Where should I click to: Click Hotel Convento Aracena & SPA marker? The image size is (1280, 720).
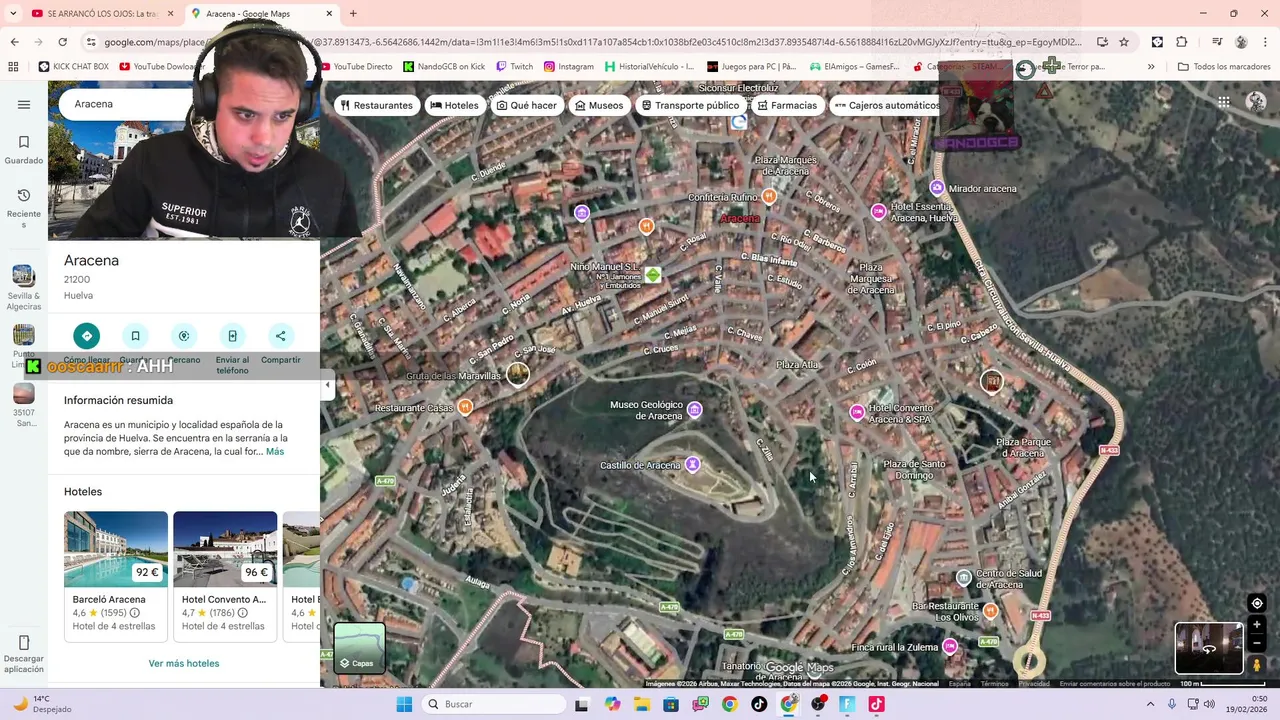[x=856, y=412]
